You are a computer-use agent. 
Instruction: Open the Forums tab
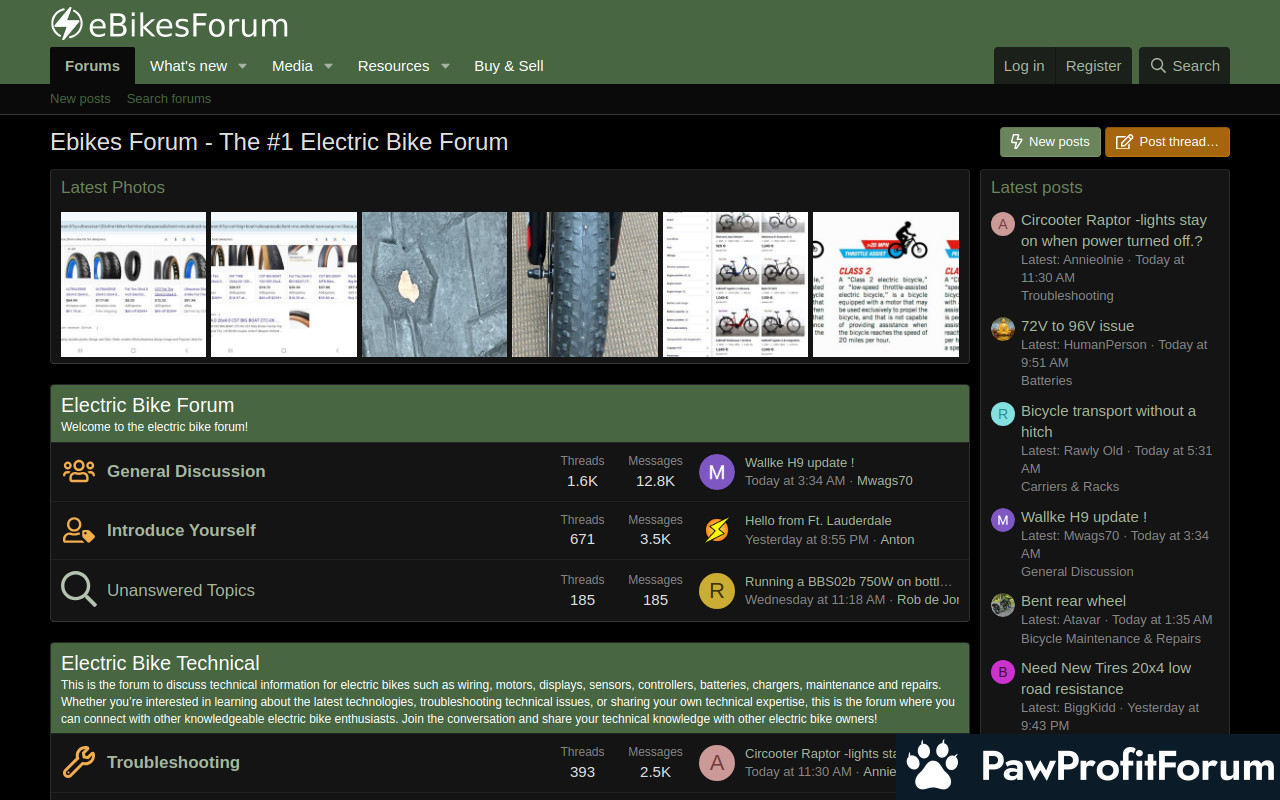coord(92,66)
